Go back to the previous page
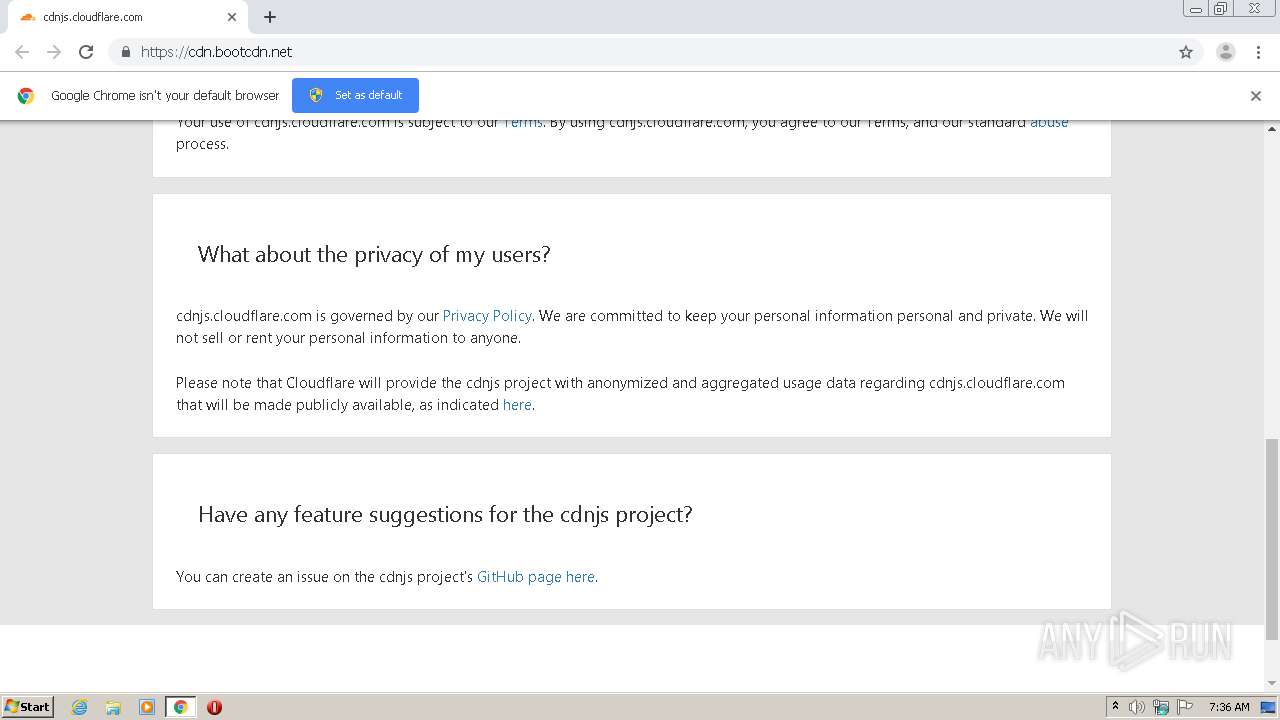The image size is (1280, 720). click(x=22, y=52)
